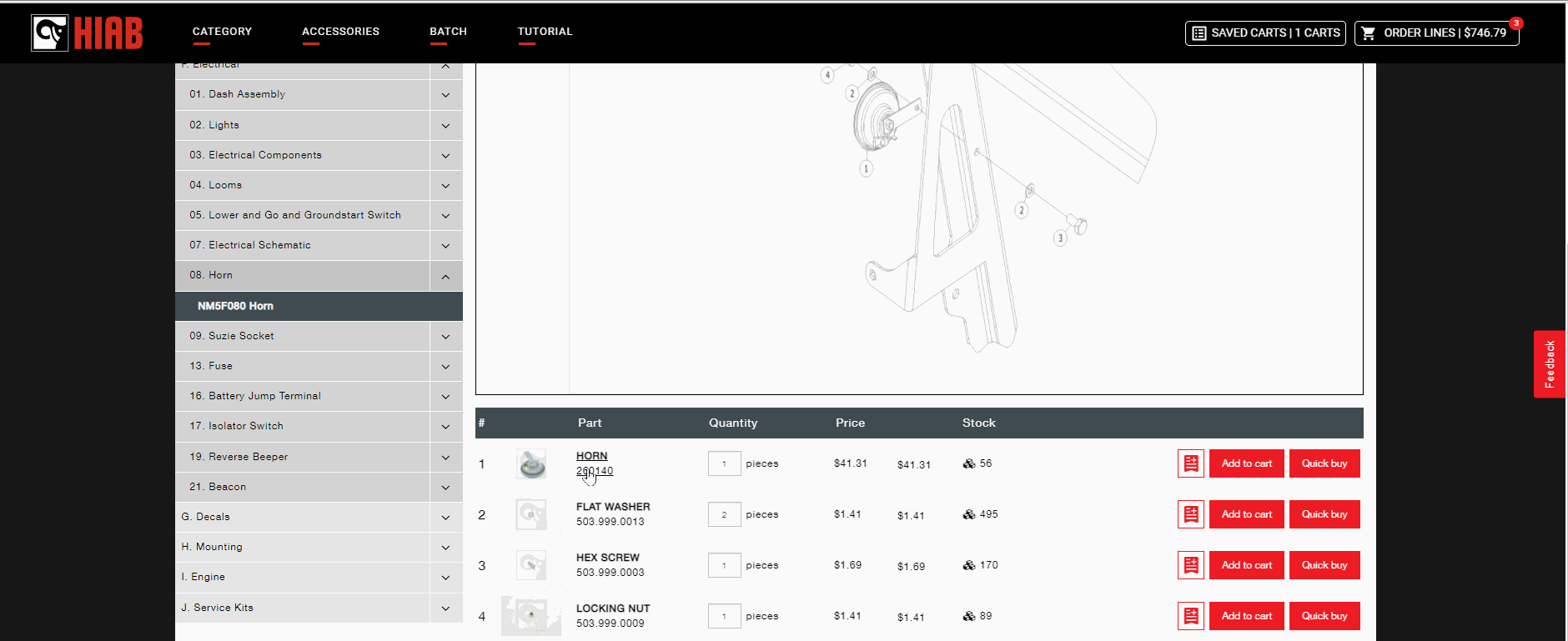Expand H. Mounting chevron
The image size is (1568, 641).
click(445, 548)
